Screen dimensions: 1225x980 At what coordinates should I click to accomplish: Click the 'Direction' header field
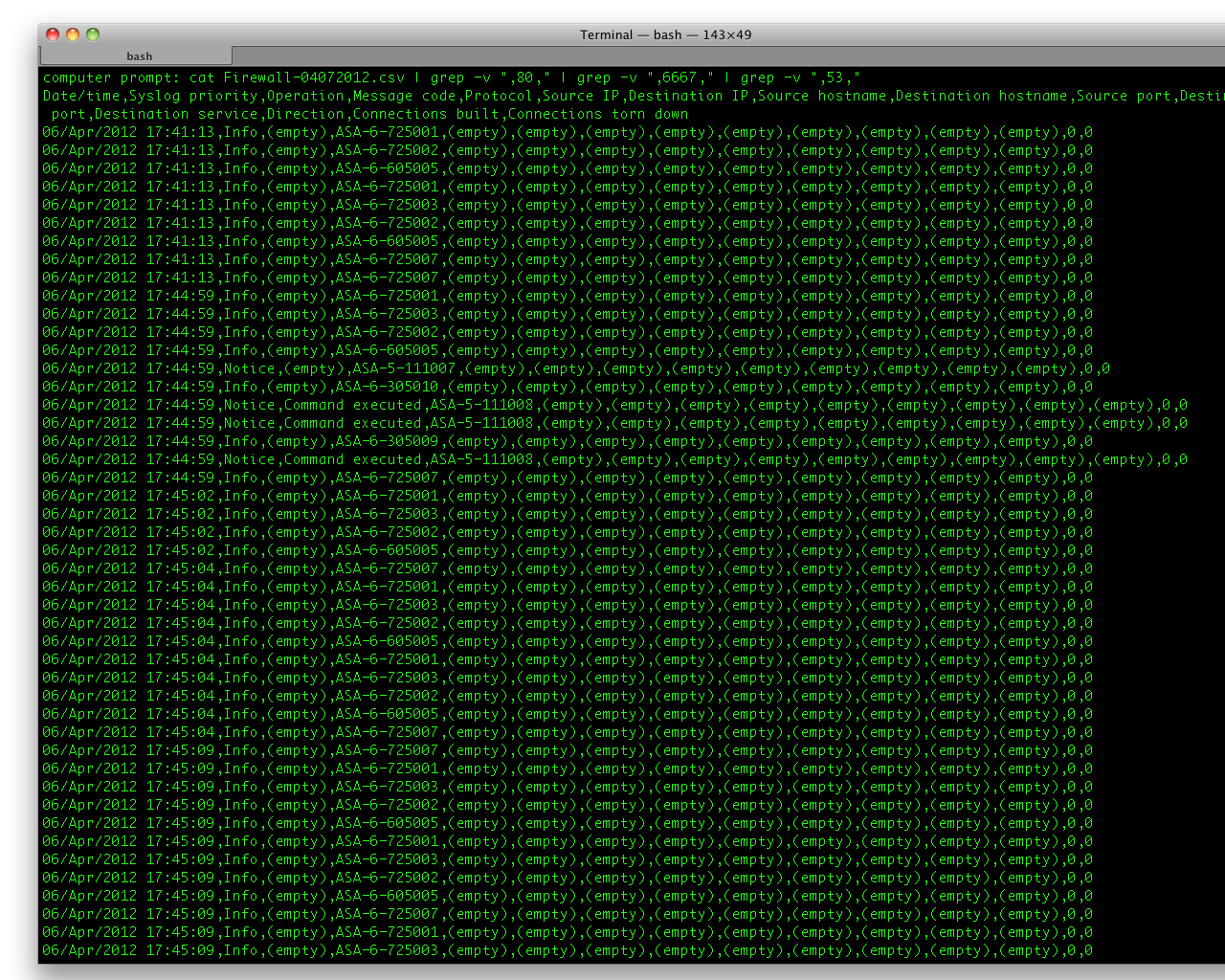tap(305, 114)
